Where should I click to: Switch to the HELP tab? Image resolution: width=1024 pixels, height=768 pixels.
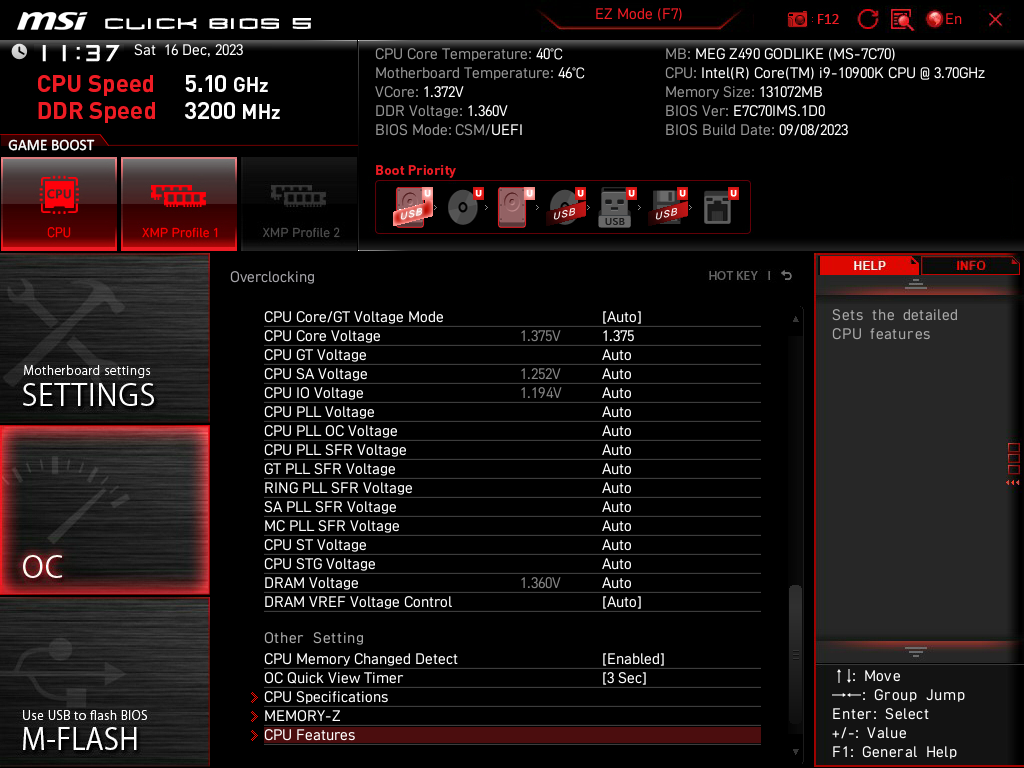[869, 265]
